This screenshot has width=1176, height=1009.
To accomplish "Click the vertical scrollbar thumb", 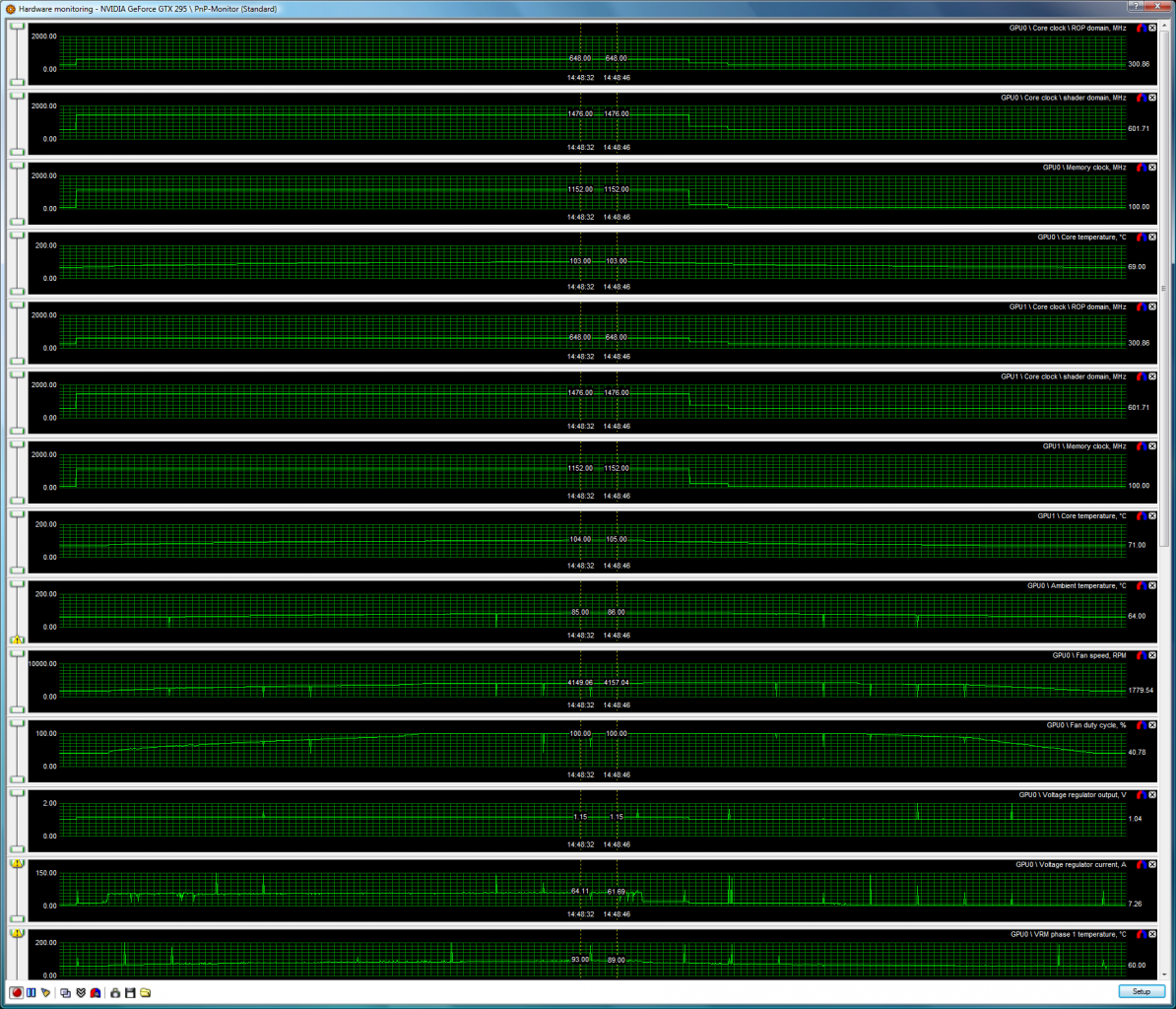I will pyautogui.click(x=1164, y=289).
